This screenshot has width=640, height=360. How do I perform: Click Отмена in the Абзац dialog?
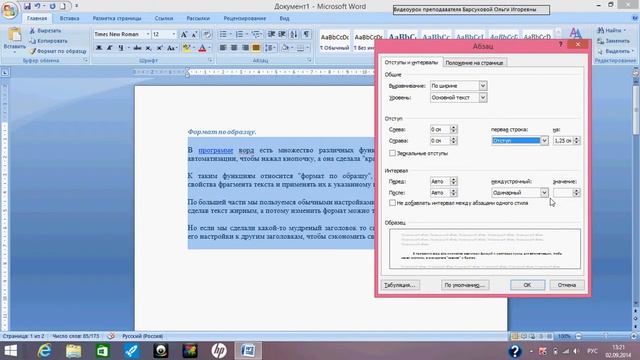point(567,285)
